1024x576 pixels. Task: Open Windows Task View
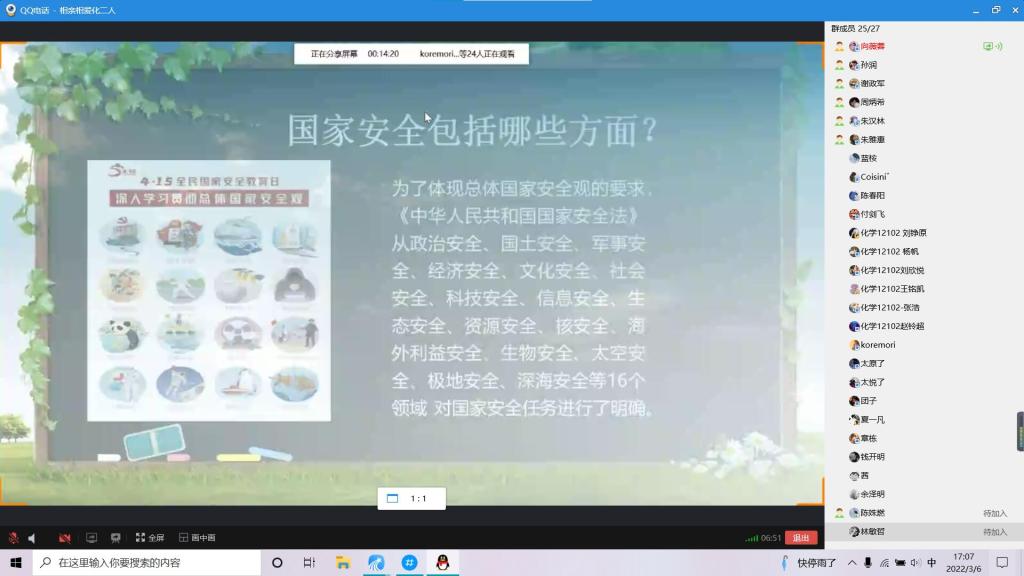click(309, 563)
